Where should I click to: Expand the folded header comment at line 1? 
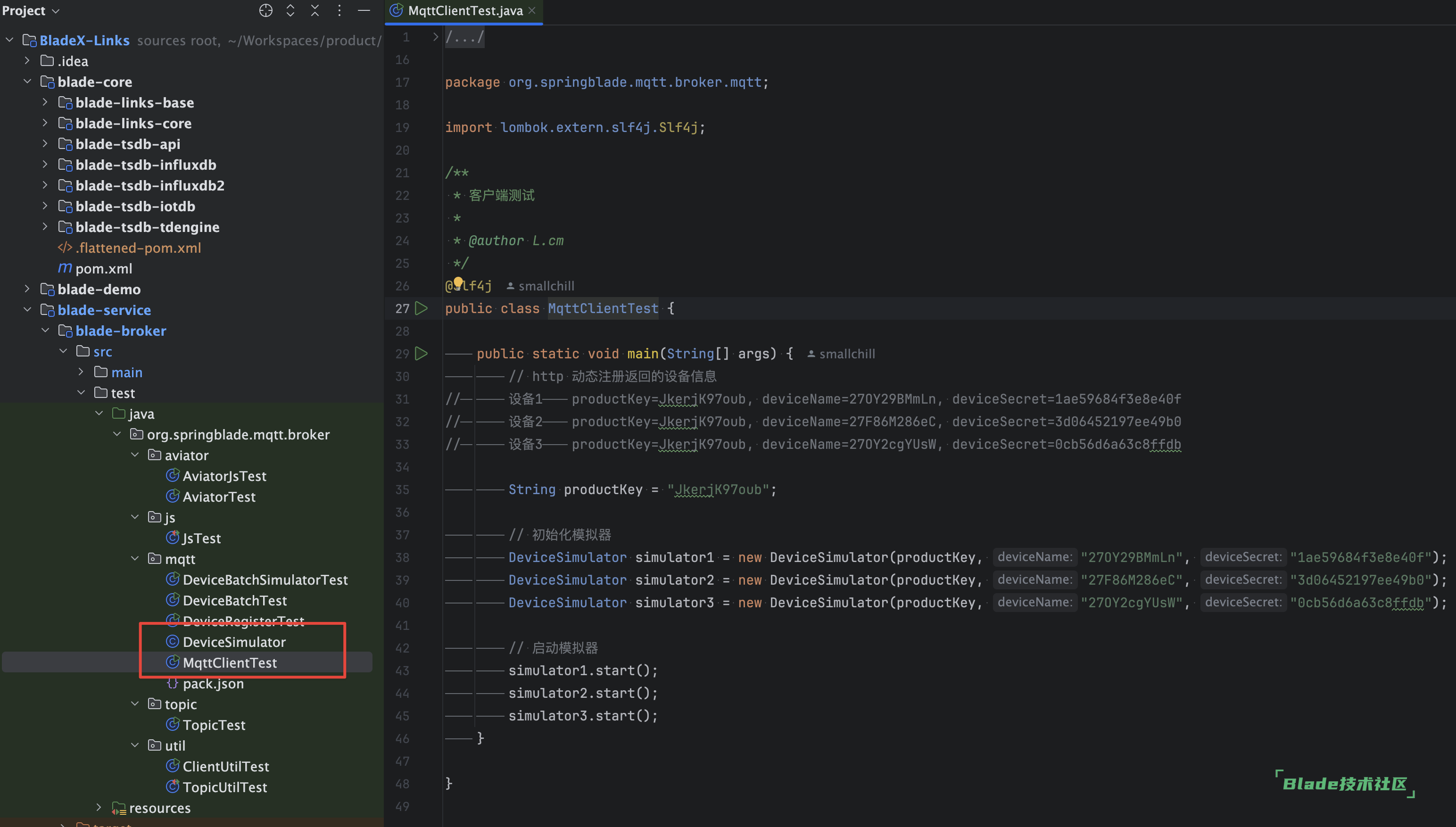(436, 37)
